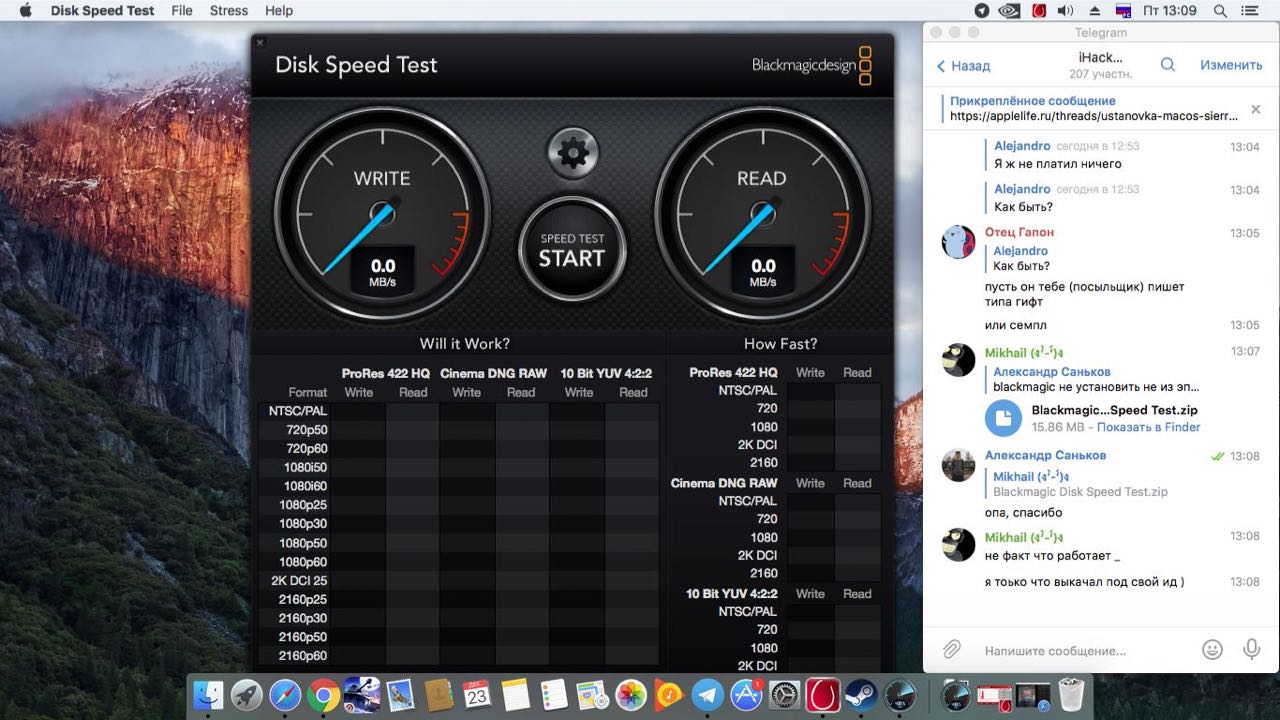The height and width of the screenshot is (720, 1280).
Task: Open Launchpad from the Dock
Action: [247, 695]
